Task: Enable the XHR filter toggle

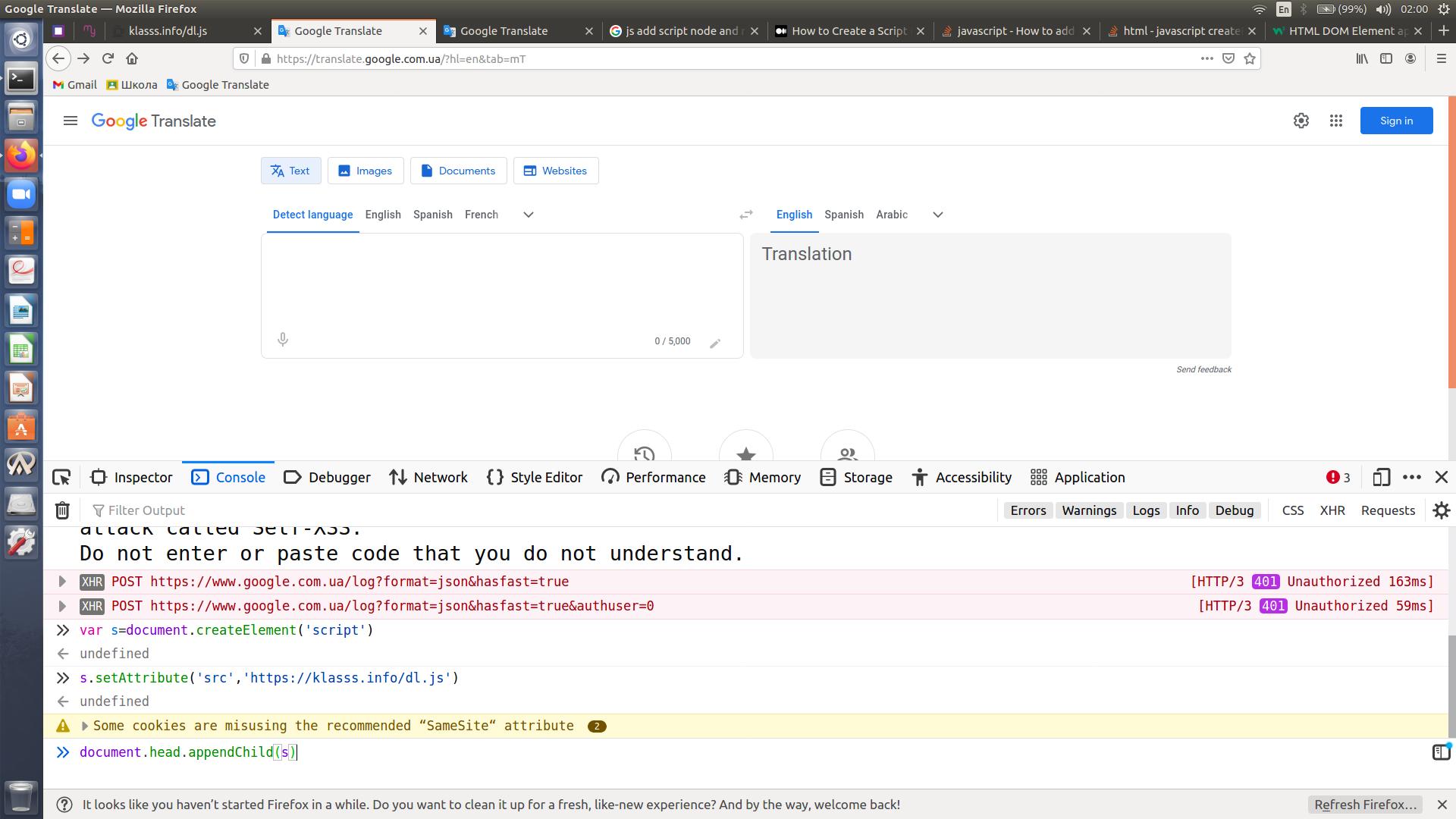Action: (1332, 510)
